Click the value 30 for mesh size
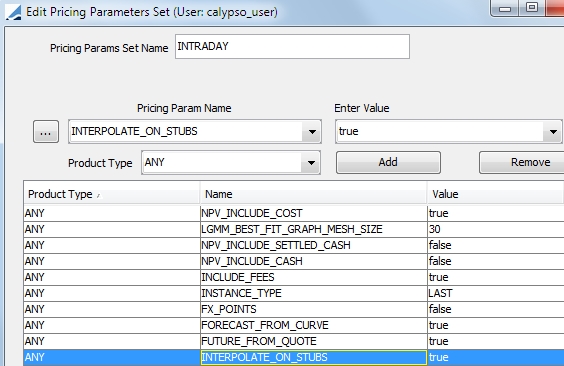Screen dimensions: 564x366 pos(496,229)
